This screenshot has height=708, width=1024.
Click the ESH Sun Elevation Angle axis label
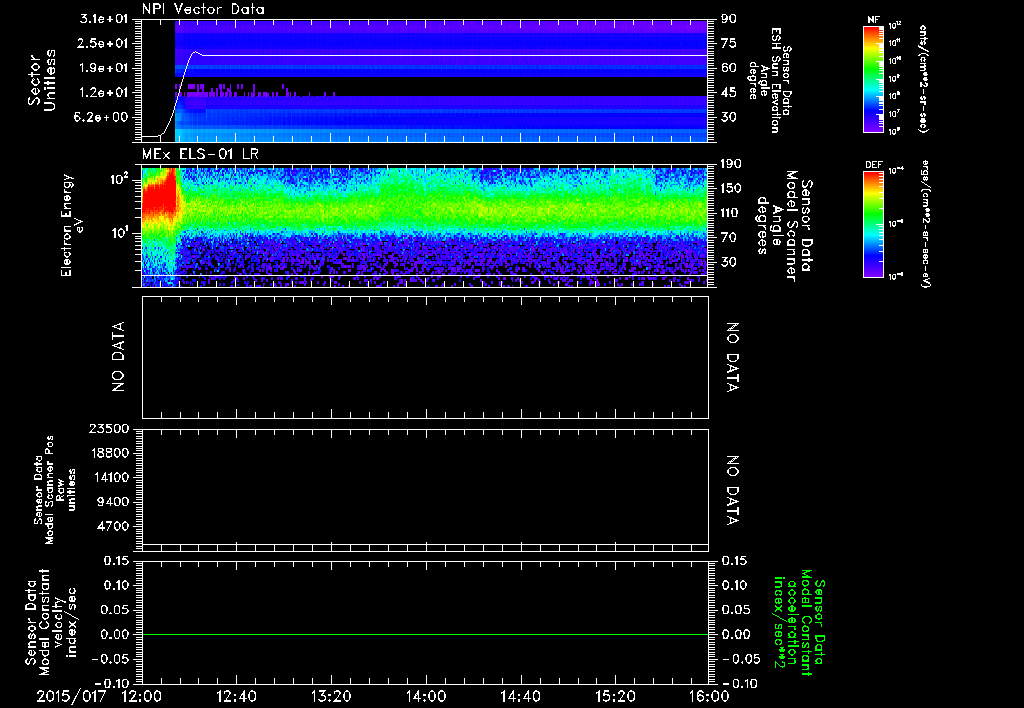(769, 80)
